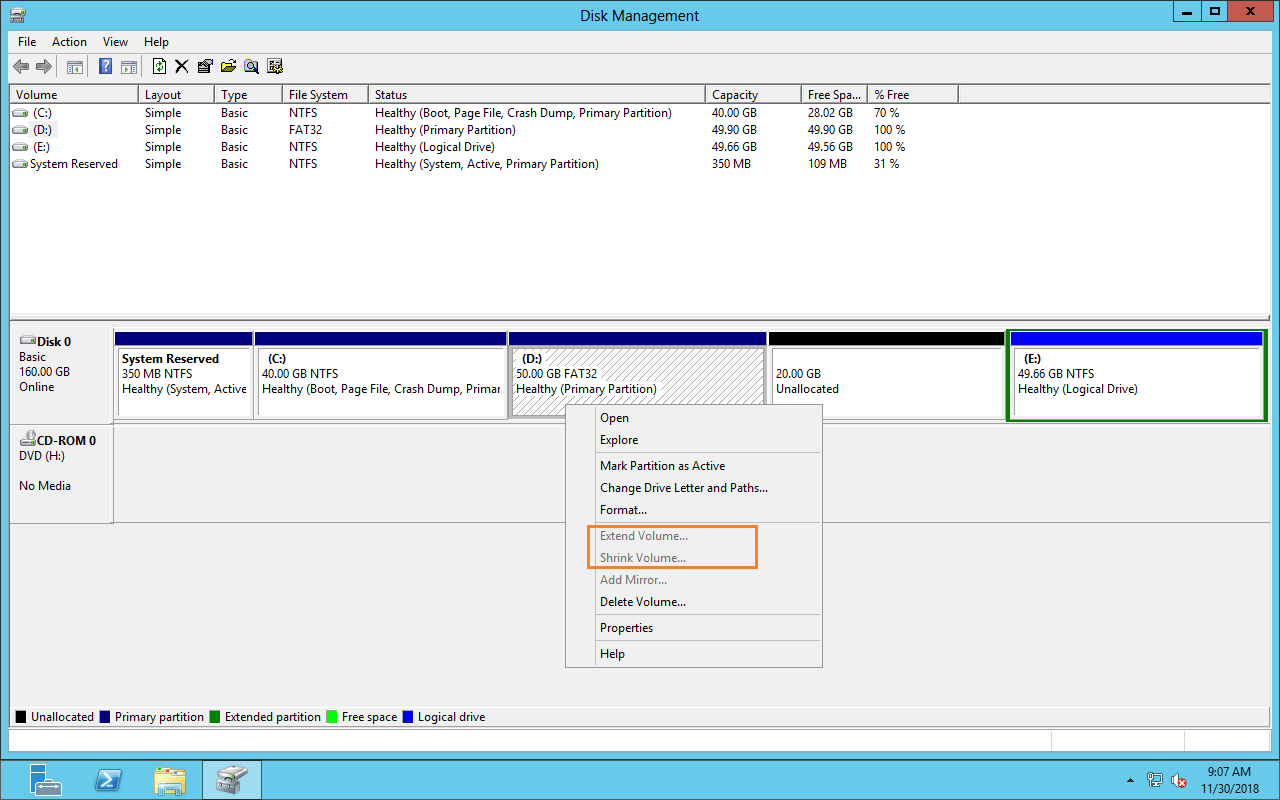
Task: Click the green Refresh toolbar icon
Action: point(160,67)
